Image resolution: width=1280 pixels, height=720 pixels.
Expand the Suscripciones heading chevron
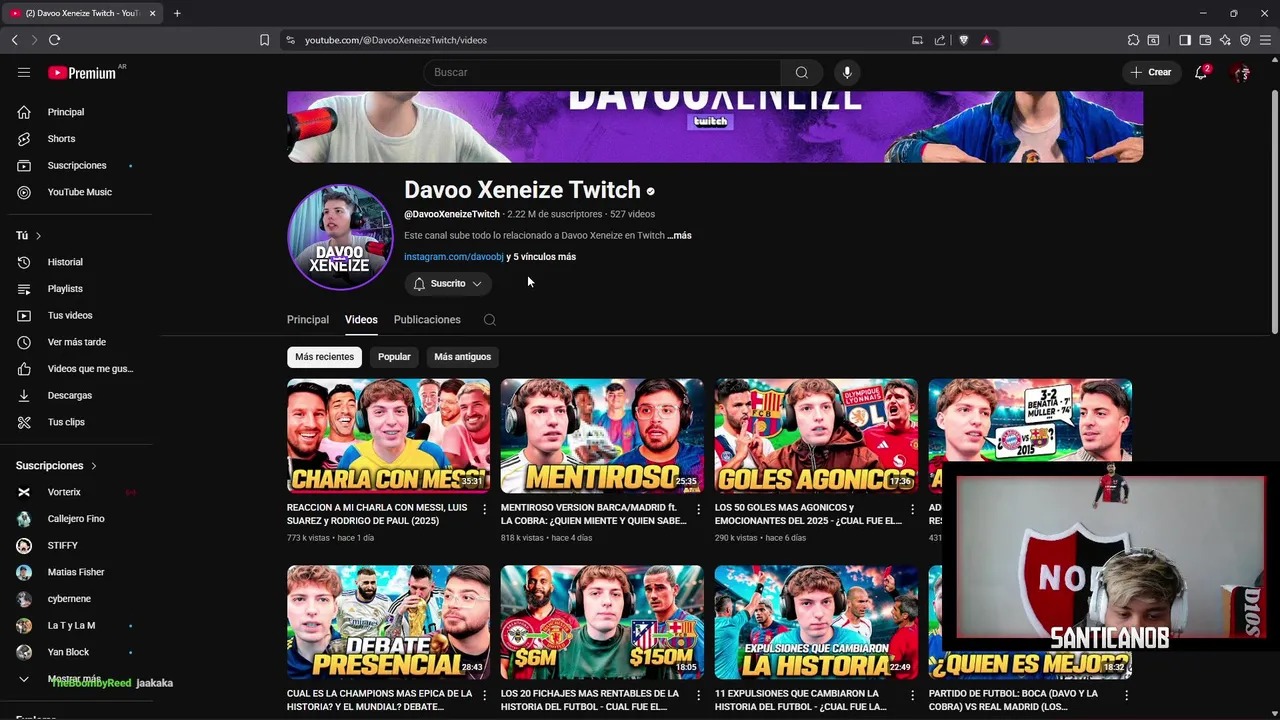[94, 466]
